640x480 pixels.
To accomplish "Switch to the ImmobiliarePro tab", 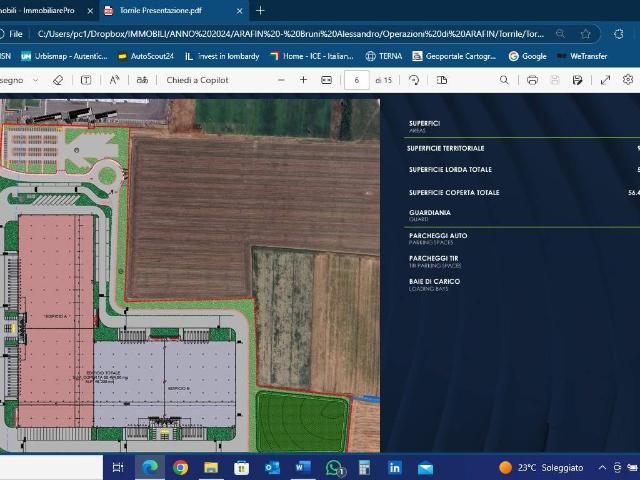I will click(38, 10).
